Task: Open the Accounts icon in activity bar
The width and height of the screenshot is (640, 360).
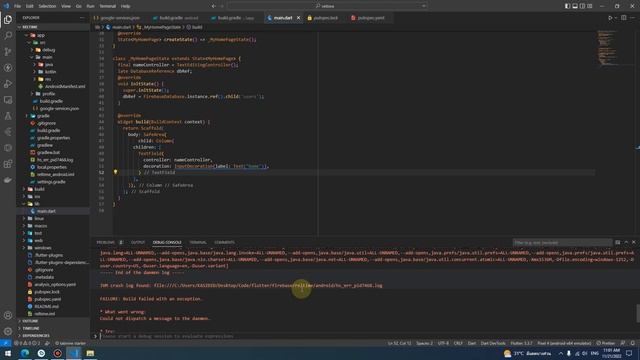Action: [x=8, y=315]
